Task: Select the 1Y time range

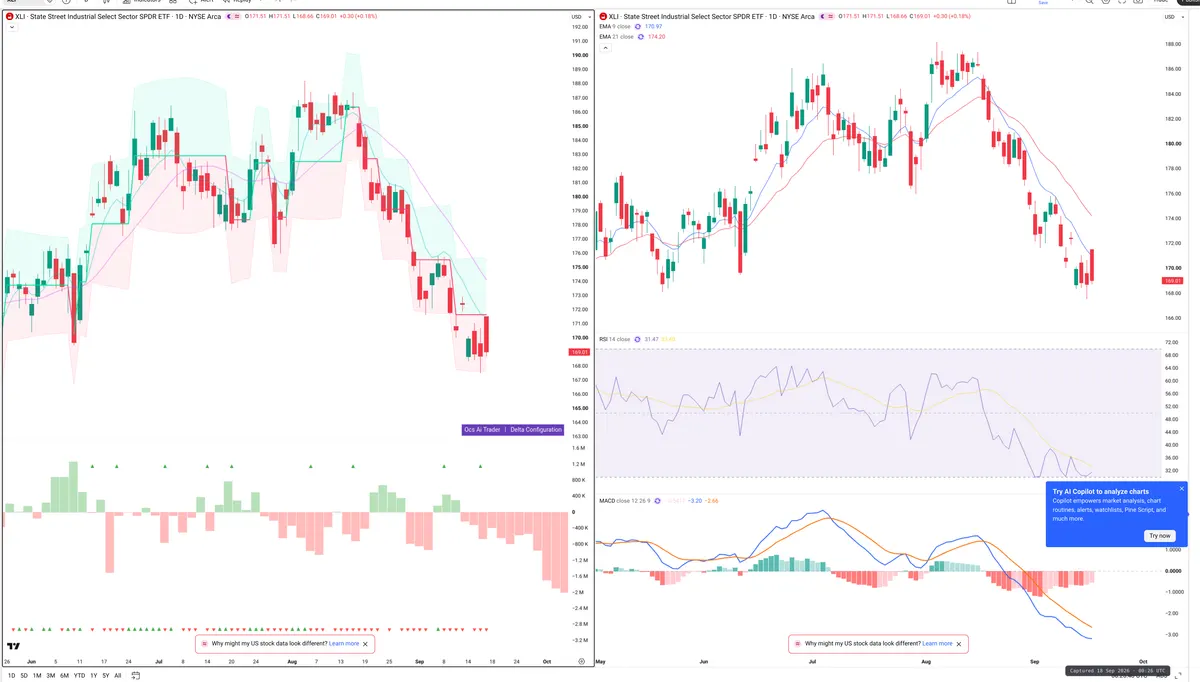Action: (94, 676)
